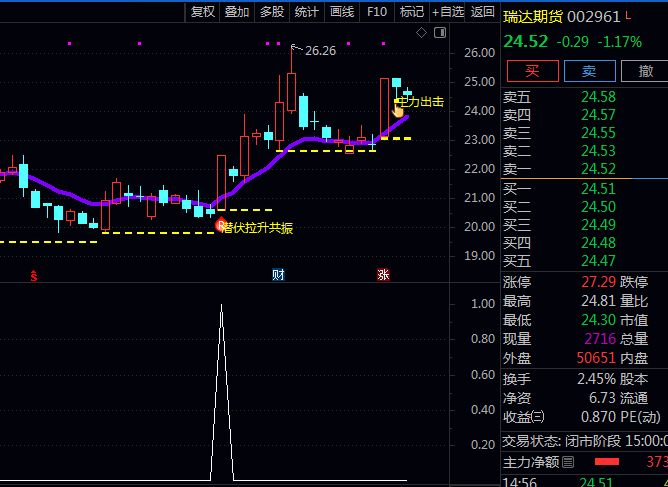This screenshot has height=487, width=668.
Task: Select 买二 price 24.50
Action: (x=598, y=207)
